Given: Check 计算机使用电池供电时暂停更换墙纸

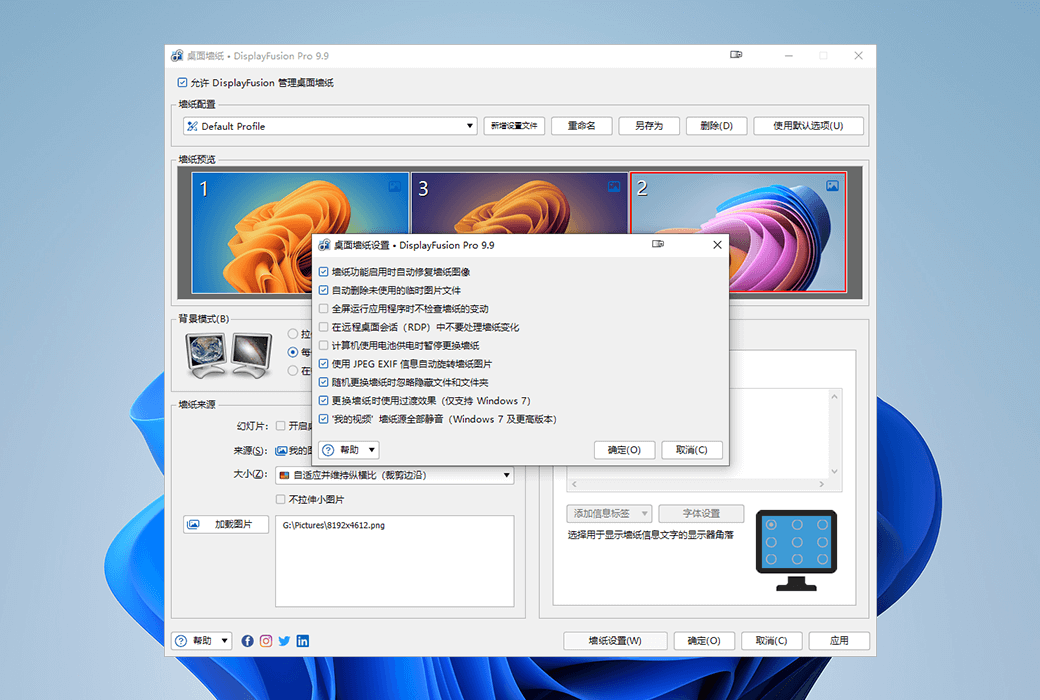Looking at the screenshot, I should 324,346.
